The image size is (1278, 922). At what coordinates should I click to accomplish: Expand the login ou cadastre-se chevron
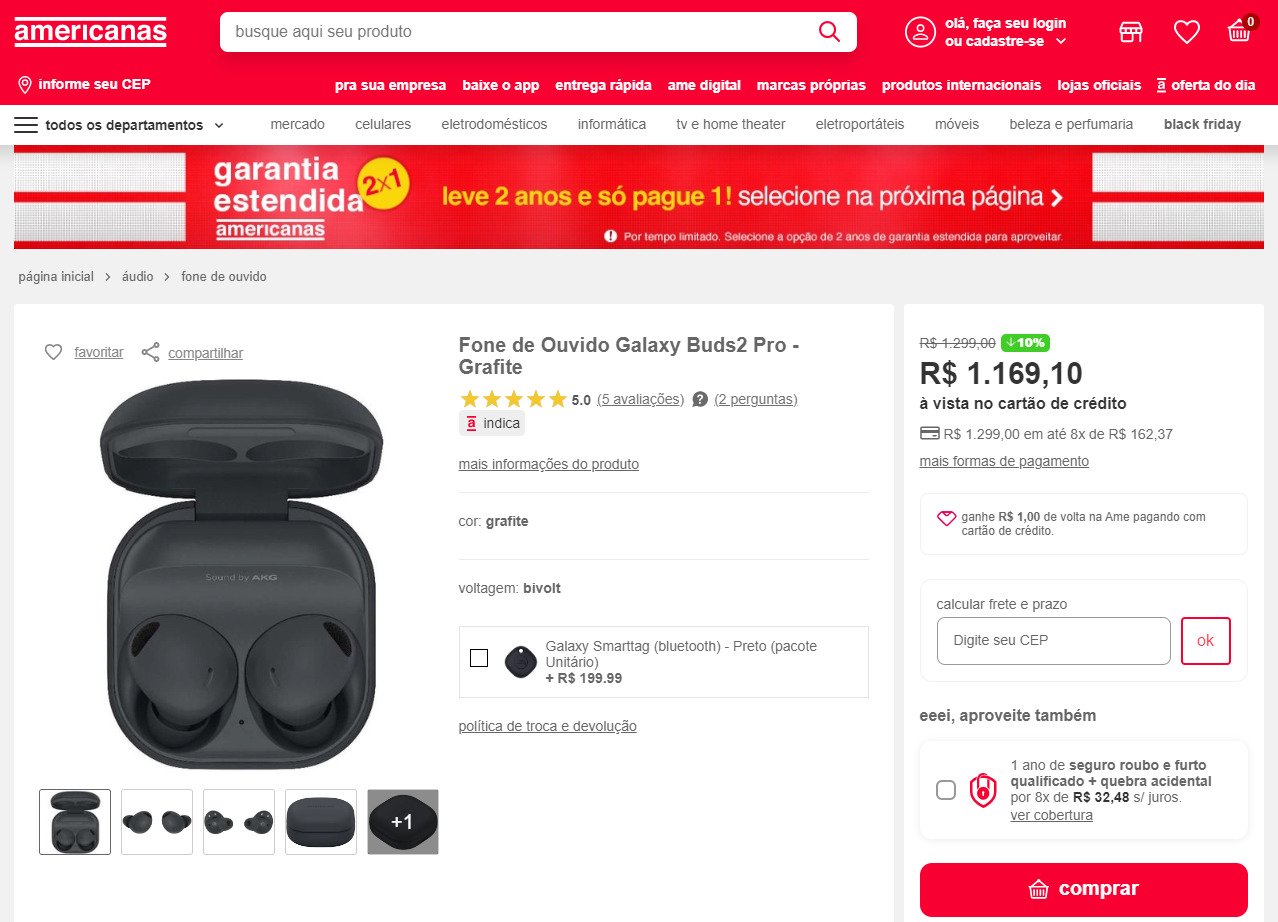[x=1061, y=41]
